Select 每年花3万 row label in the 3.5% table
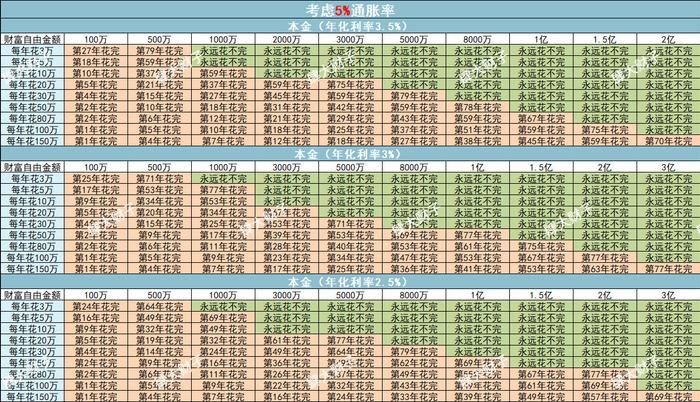700x402 pixels. click(x=33, y=50)
